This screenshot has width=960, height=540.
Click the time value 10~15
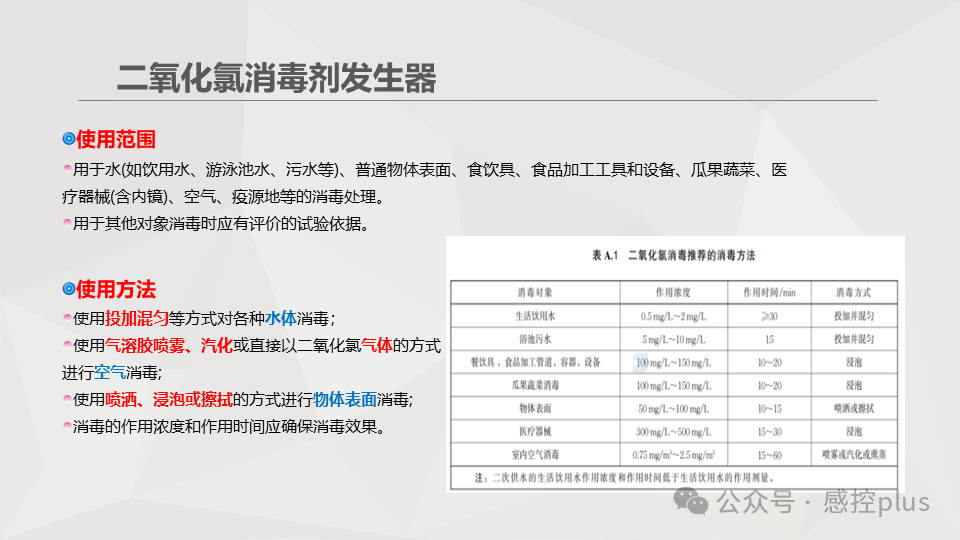pos(770,408)
